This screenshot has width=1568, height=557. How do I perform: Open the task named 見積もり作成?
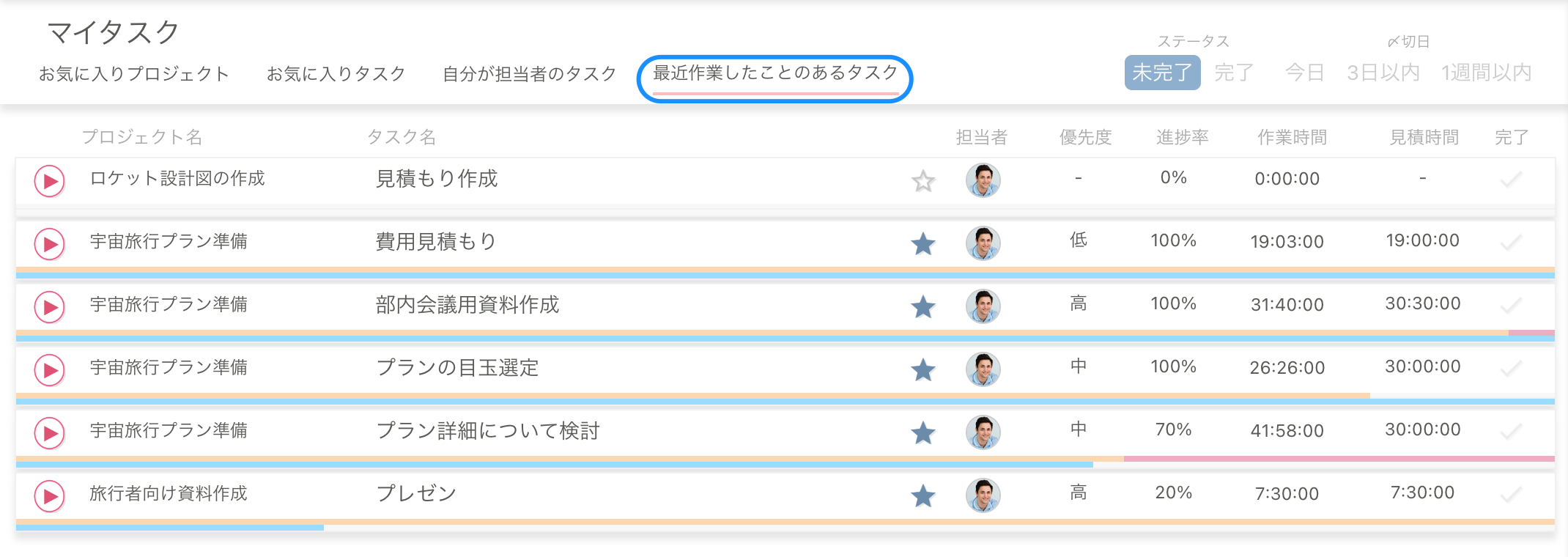(x=440, y=180)
